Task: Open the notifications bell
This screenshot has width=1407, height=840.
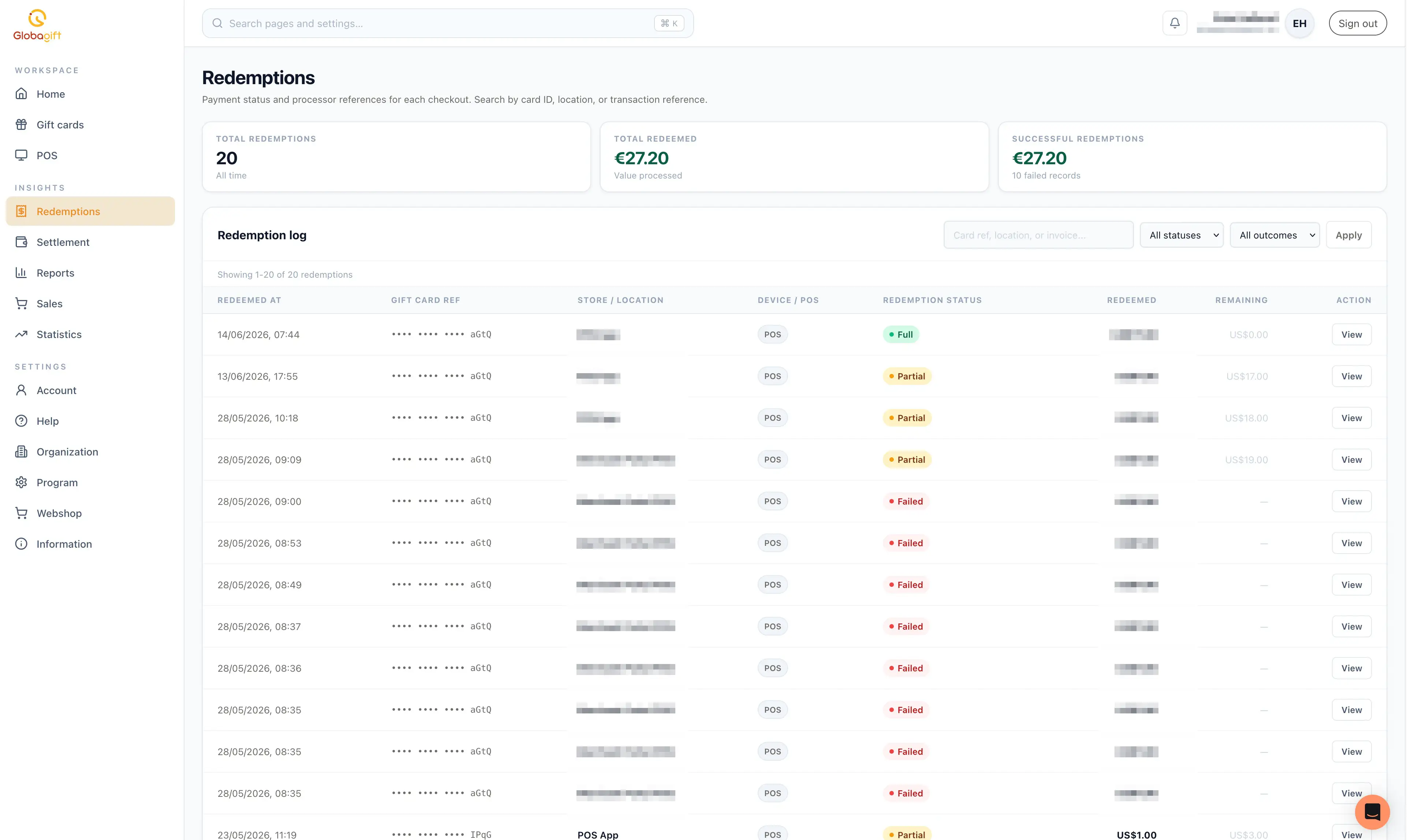Action: (x=1175, y=23)
